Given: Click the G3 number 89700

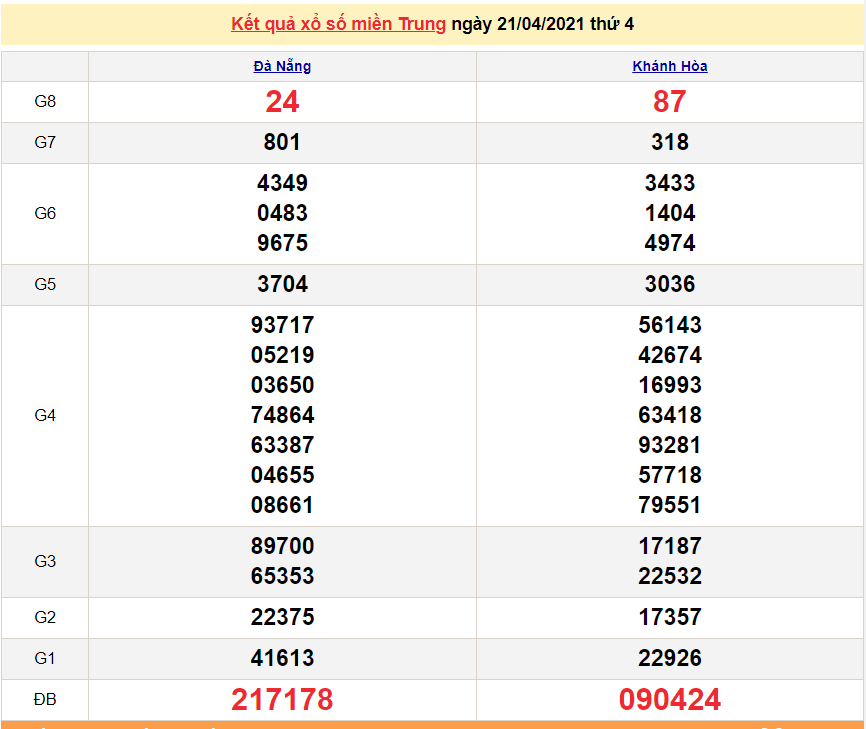Looking at the screenshot, I should coord(282,546).
